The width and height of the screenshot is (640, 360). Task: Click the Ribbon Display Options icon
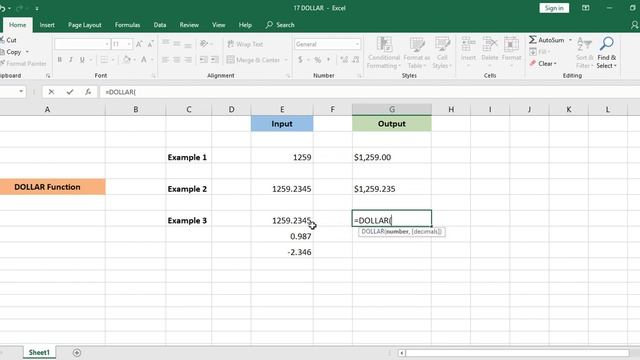tap(585, 8)
